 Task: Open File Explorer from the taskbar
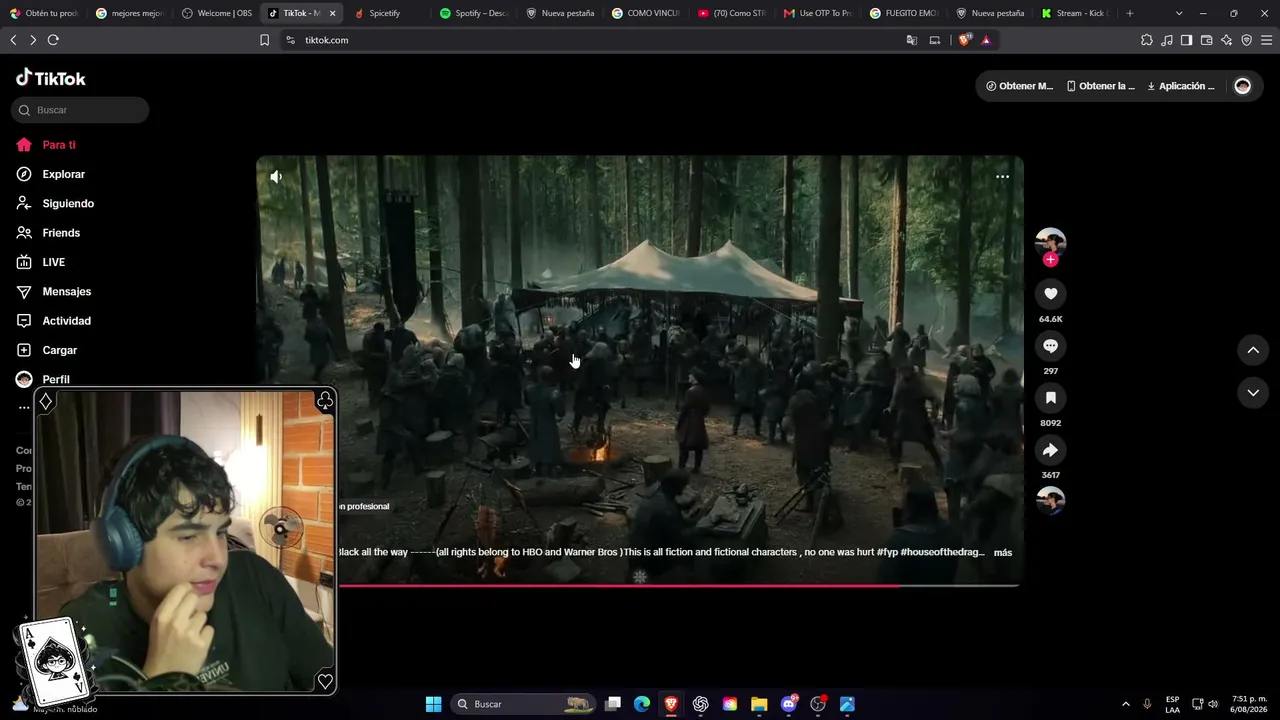759,704
